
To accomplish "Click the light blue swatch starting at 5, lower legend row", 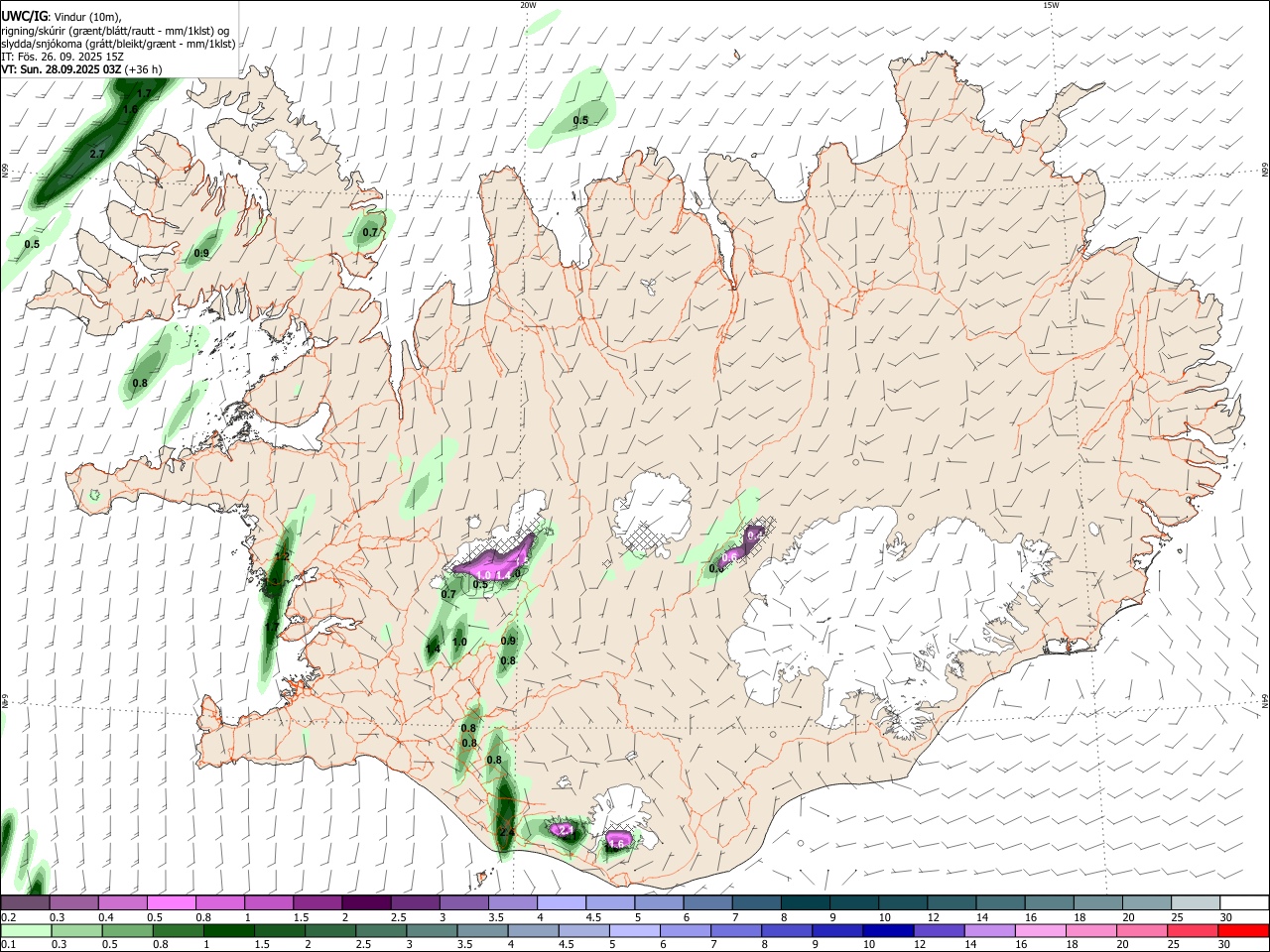I will 634,930.
